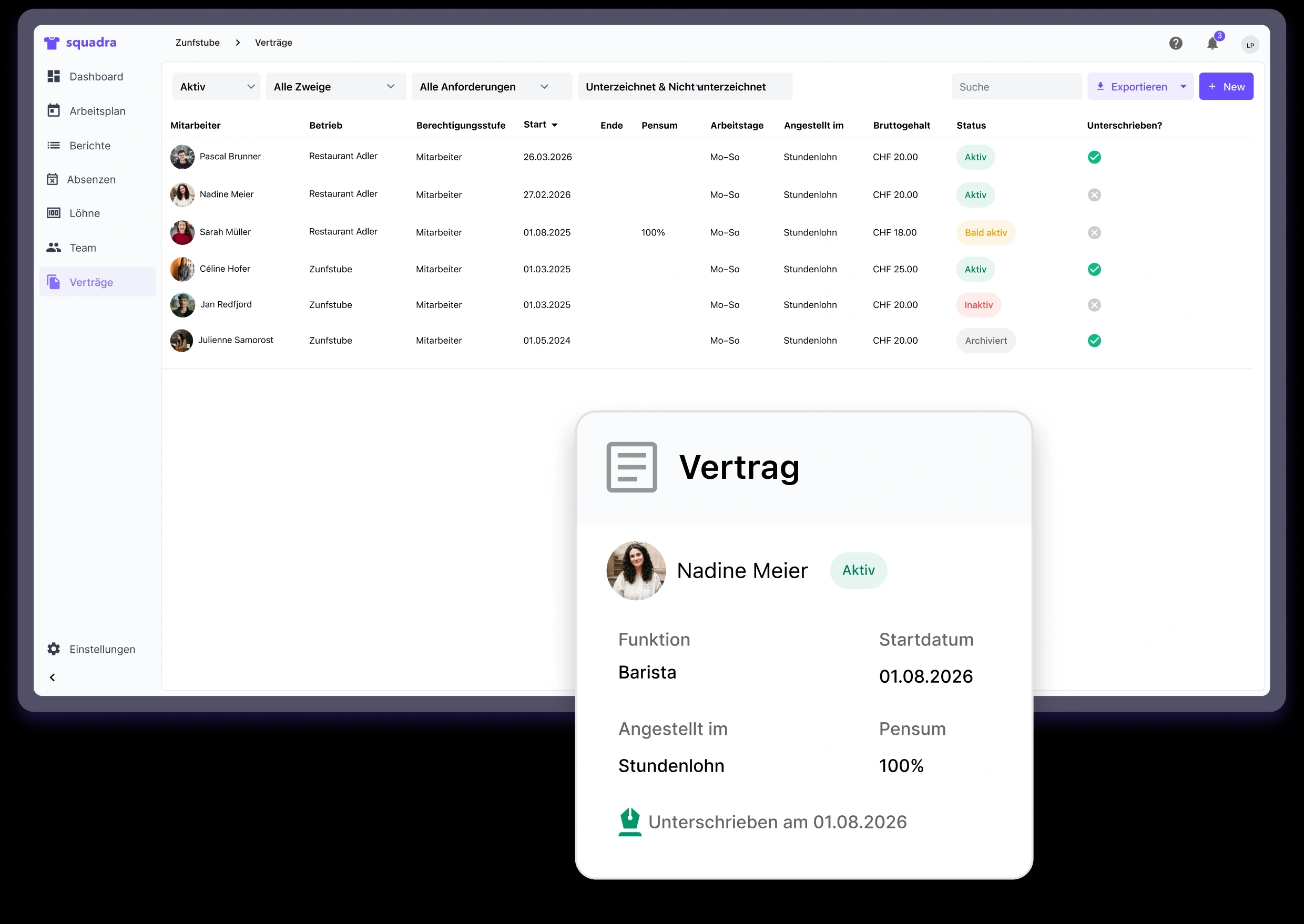Click the Verträge breadcrumb

tap(273, 43)
